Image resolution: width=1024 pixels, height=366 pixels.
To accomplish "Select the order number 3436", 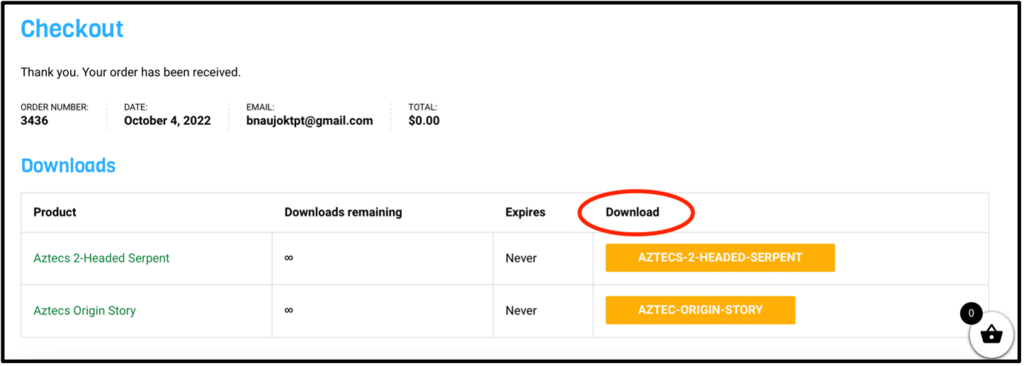I will click(x=33, y=121).
